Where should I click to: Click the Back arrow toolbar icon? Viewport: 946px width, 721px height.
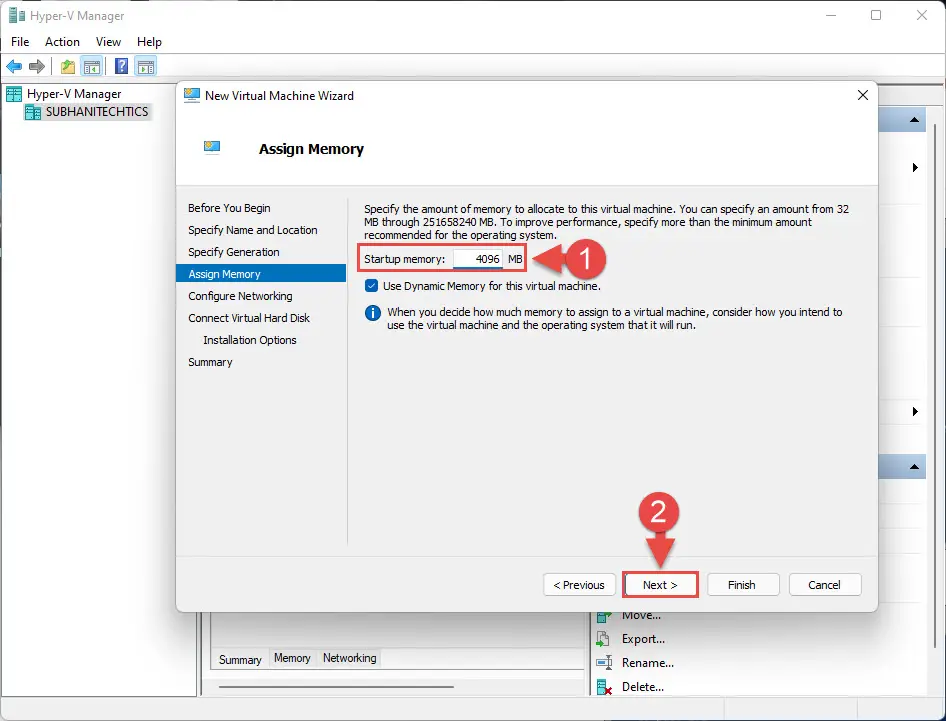pyautogui.click(x=14, y=66)
